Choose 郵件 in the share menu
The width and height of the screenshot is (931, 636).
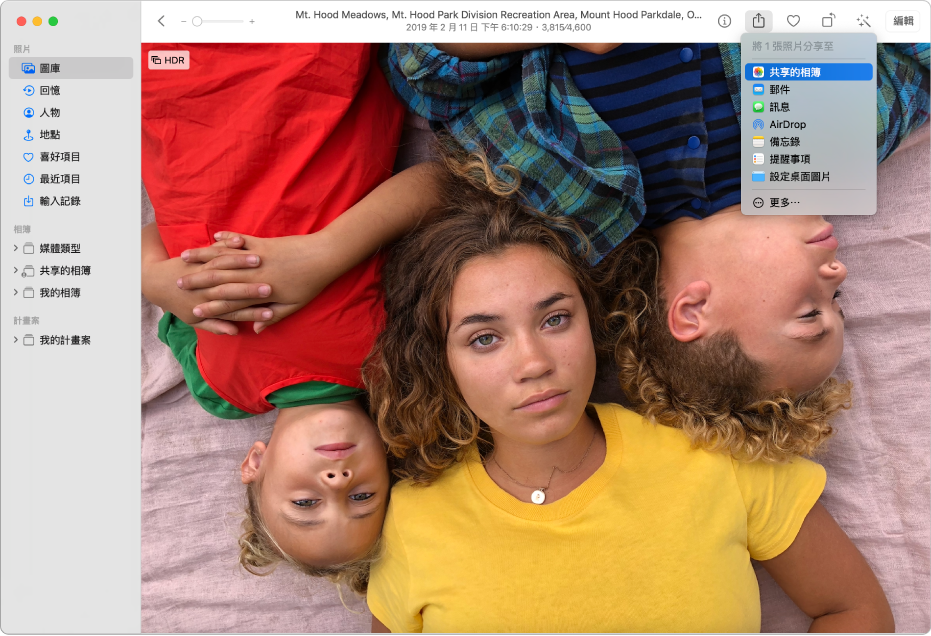pos(809,90)
